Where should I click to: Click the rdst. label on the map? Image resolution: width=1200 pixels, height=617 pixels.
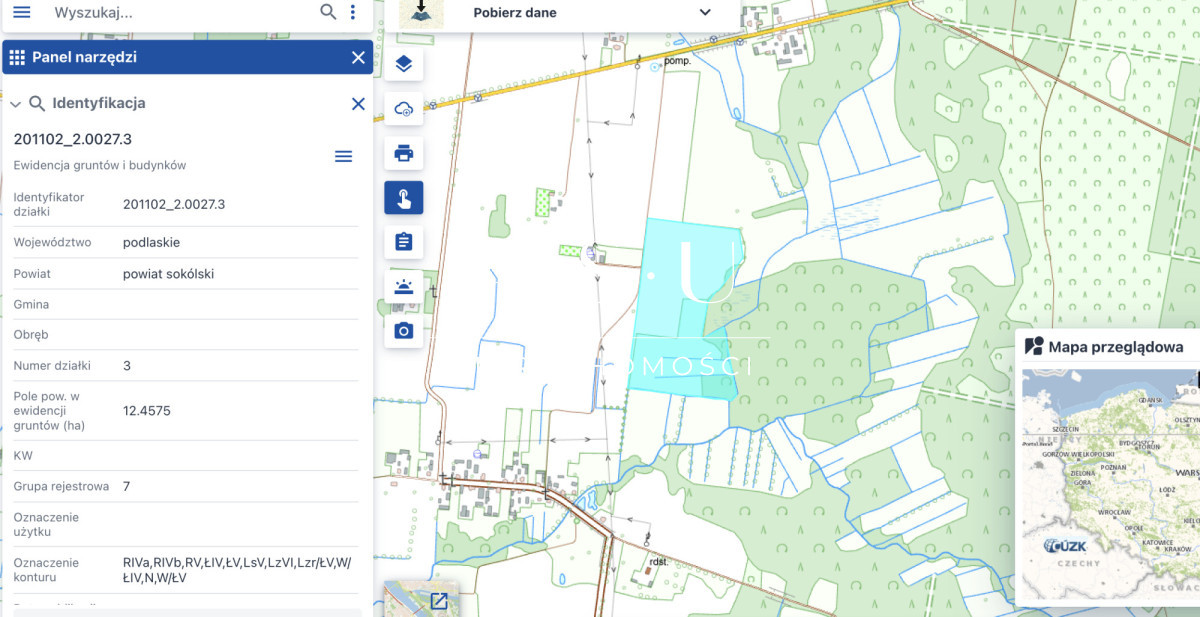pyautogui.click(x=658, y=560)
